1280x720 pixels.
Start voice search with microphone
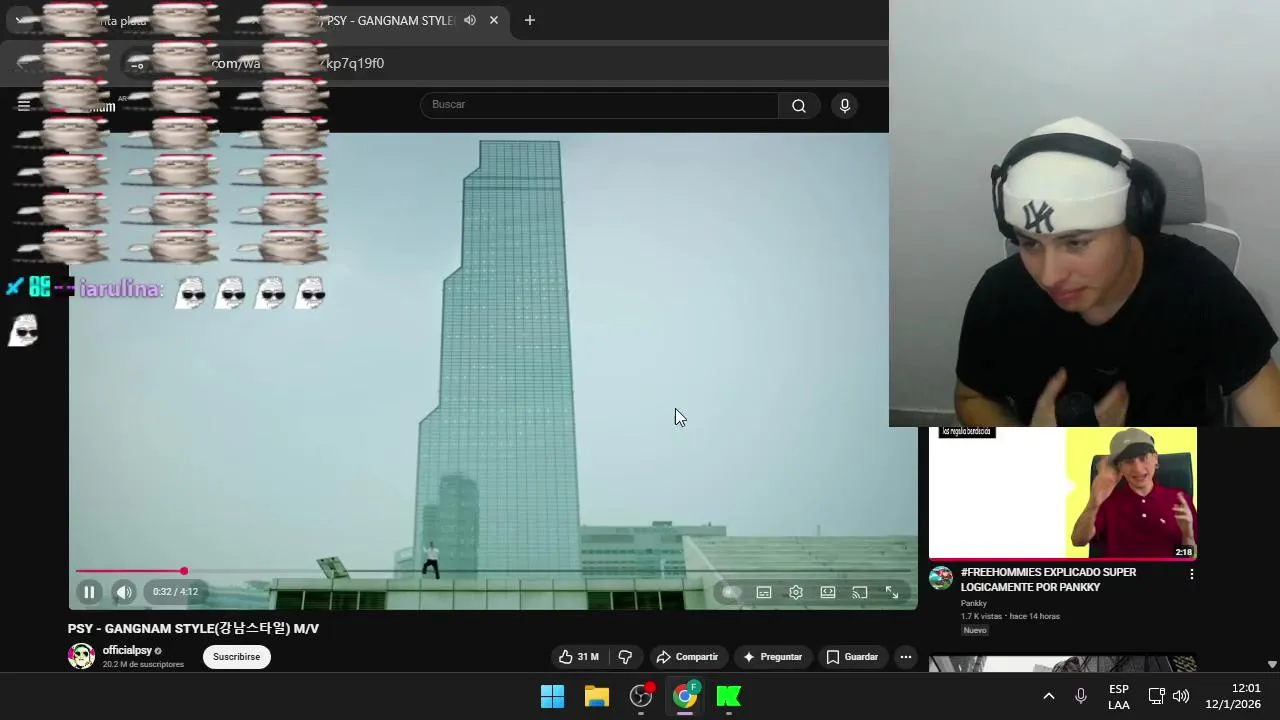pyautogui.click(x=845, y=105)
